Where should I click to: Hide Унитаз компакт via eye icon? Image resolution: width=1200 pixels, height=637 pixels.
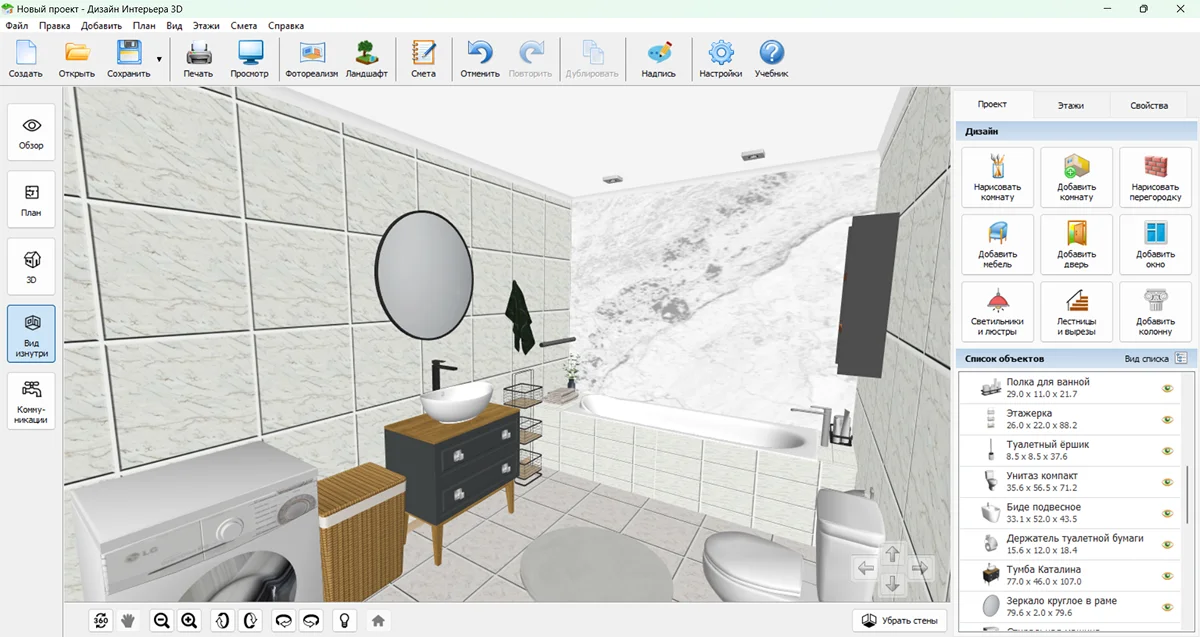coord(1166,482)
